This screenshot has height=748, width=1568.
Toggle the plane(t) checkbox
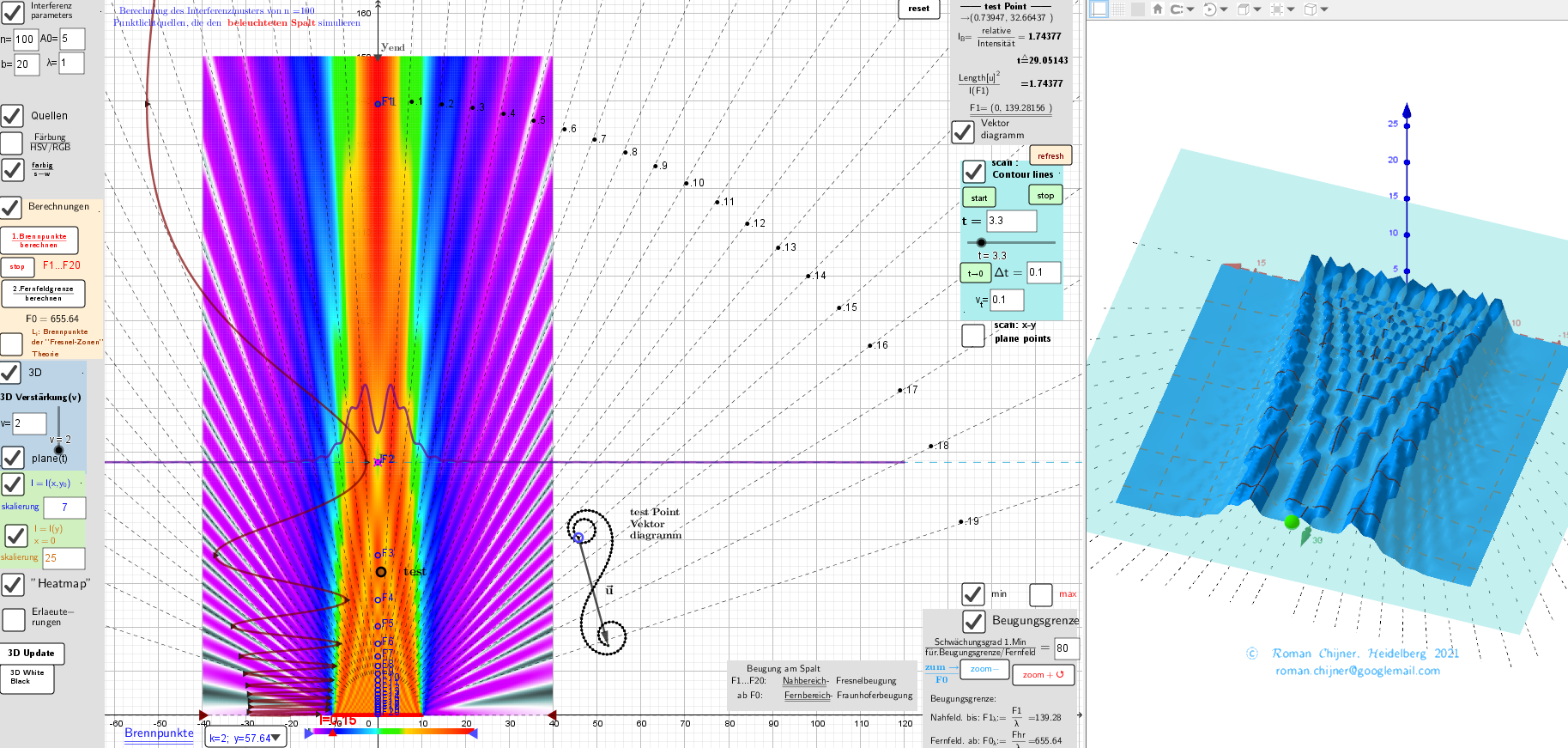point(12,458)
